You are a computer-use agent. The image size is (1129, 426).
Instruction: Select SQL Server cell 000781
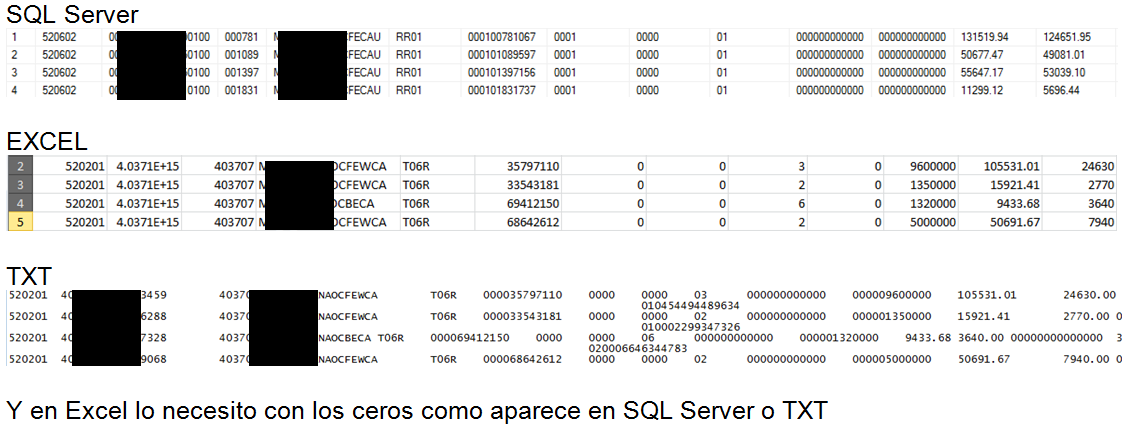pos(240,37)
